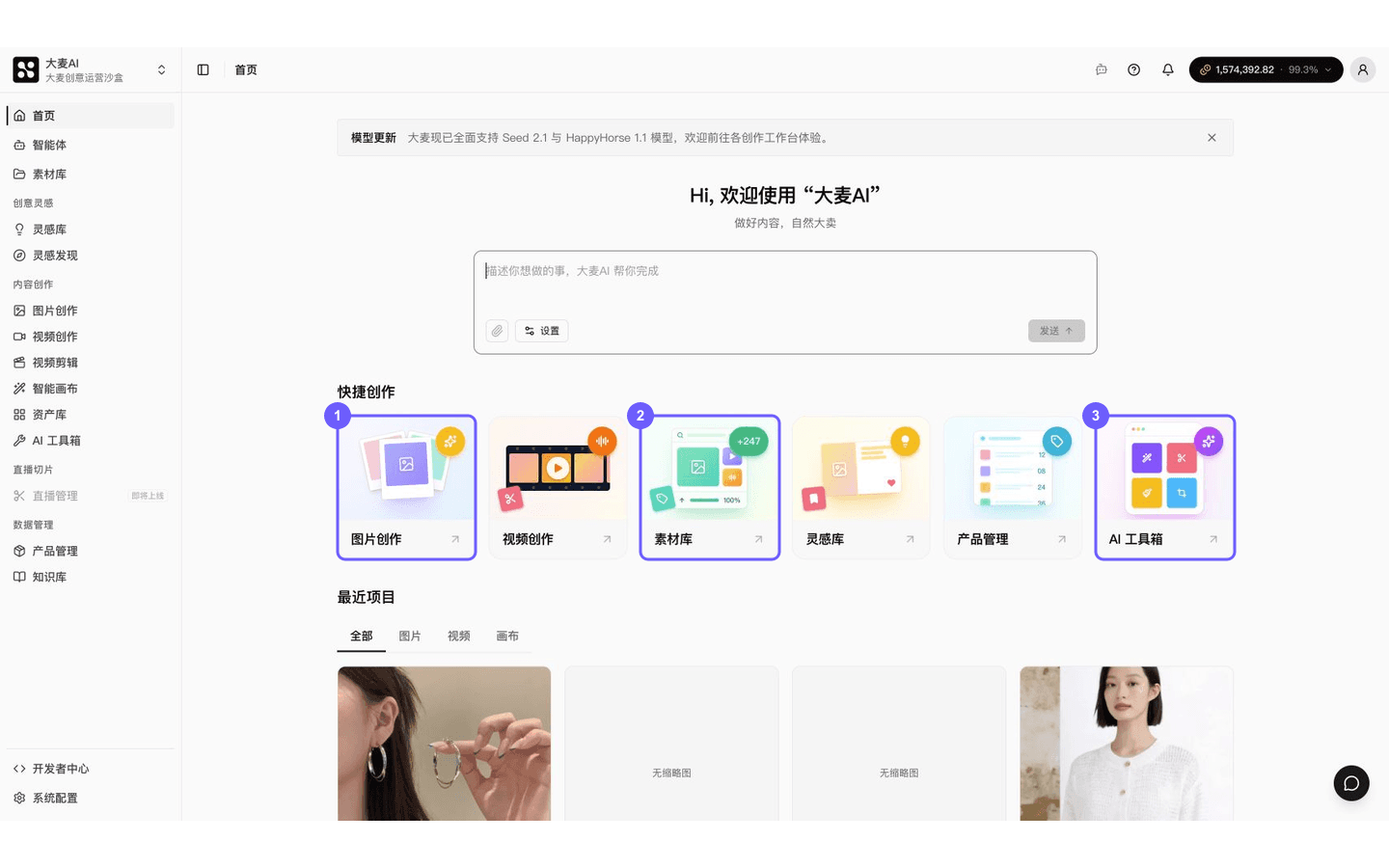Viewport: 1389px width, 868px height.
Task: Click the 发送 button
Action: click(1056, 331)
